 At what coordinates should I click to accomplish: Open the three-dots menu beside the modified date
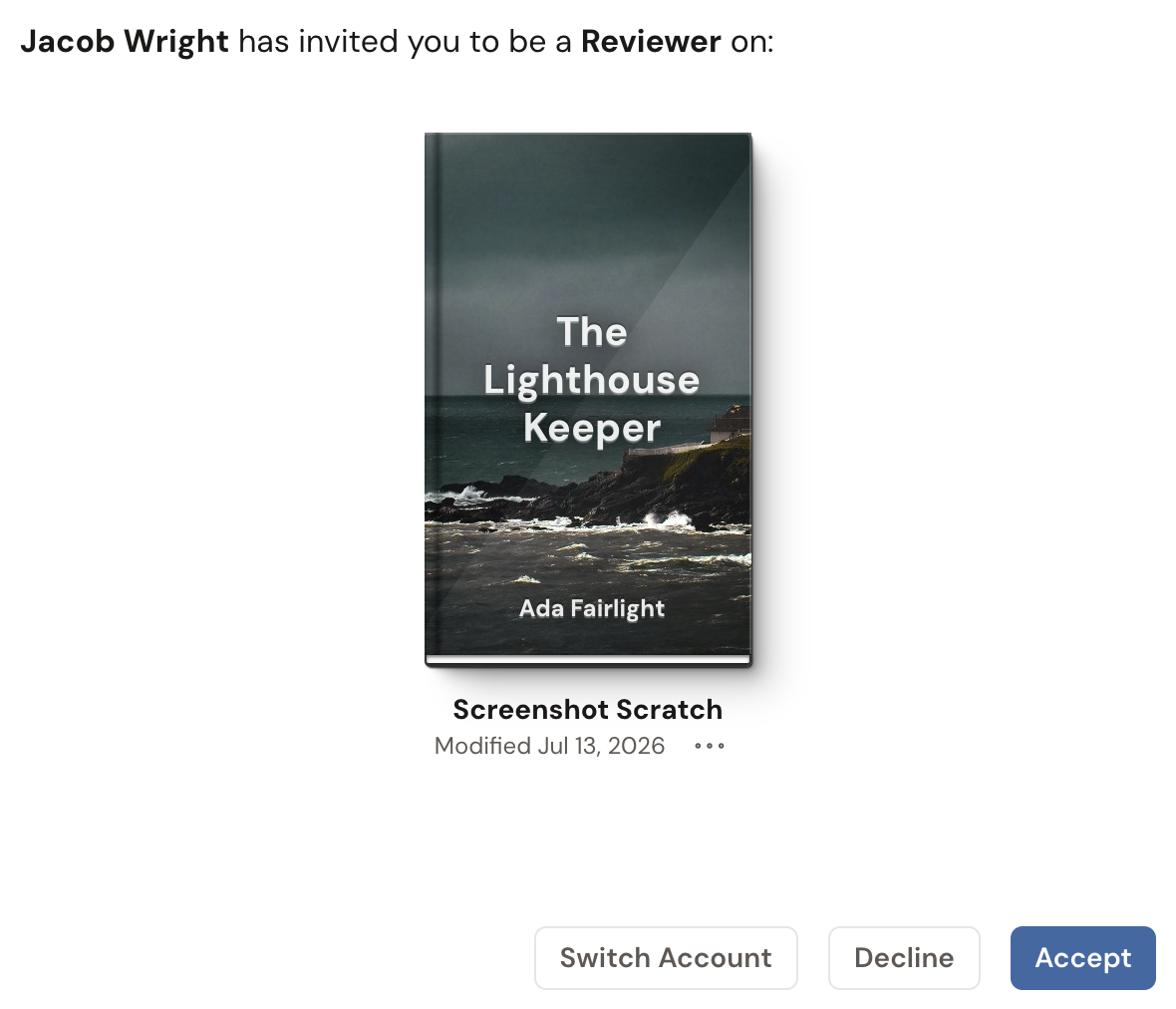pos(709,746)
